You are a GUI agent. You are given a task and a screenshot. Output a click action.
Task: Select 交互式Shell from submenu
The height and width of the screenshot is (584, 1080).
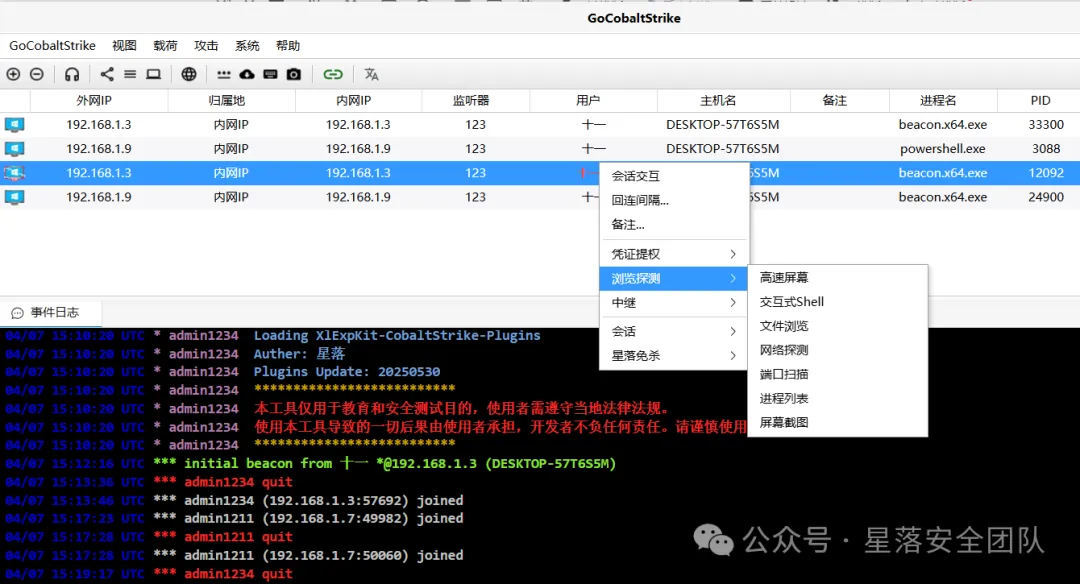tap(838, 302)
